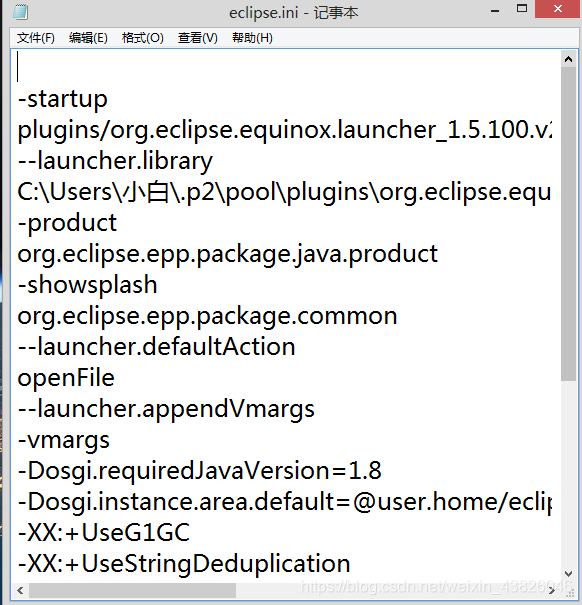The image size is (582, 605).
Task: Open the 帮助(H) menu
Action: click(x=252, y=38)
